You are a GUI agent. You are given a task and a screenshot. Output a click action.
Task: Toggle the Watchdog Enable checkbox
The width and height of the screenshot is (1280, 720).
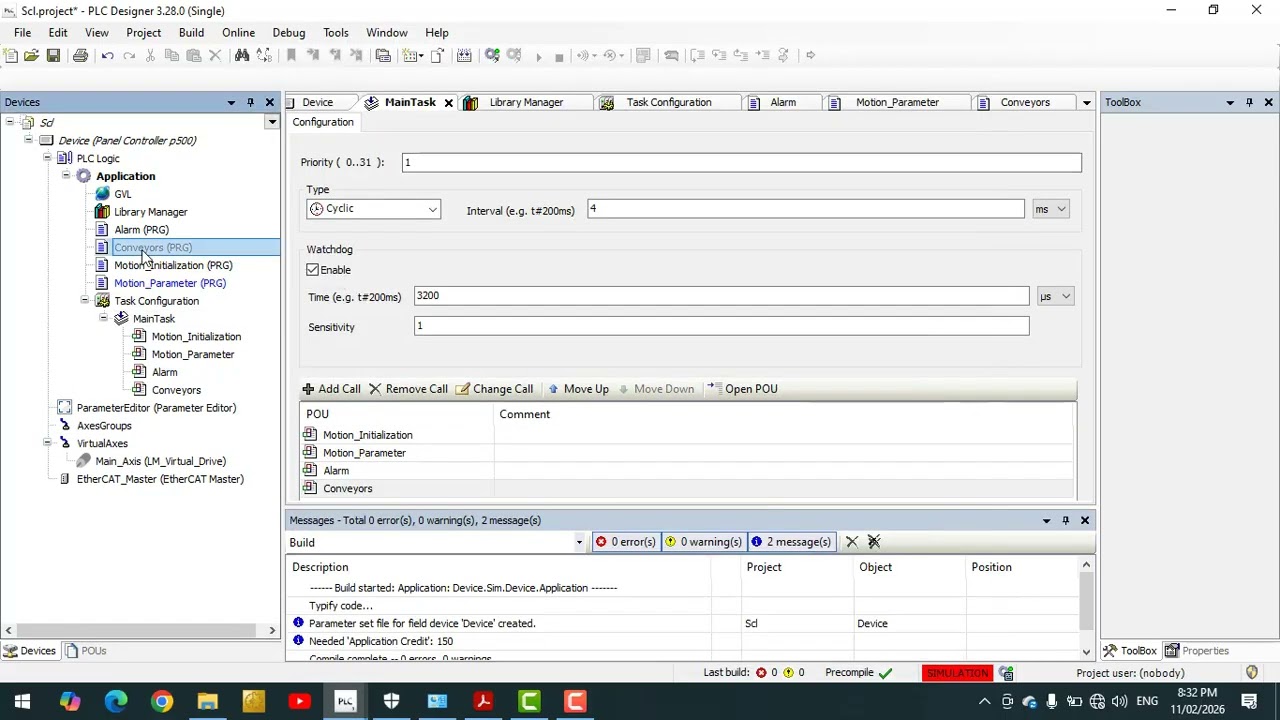[x=313, y=270]
